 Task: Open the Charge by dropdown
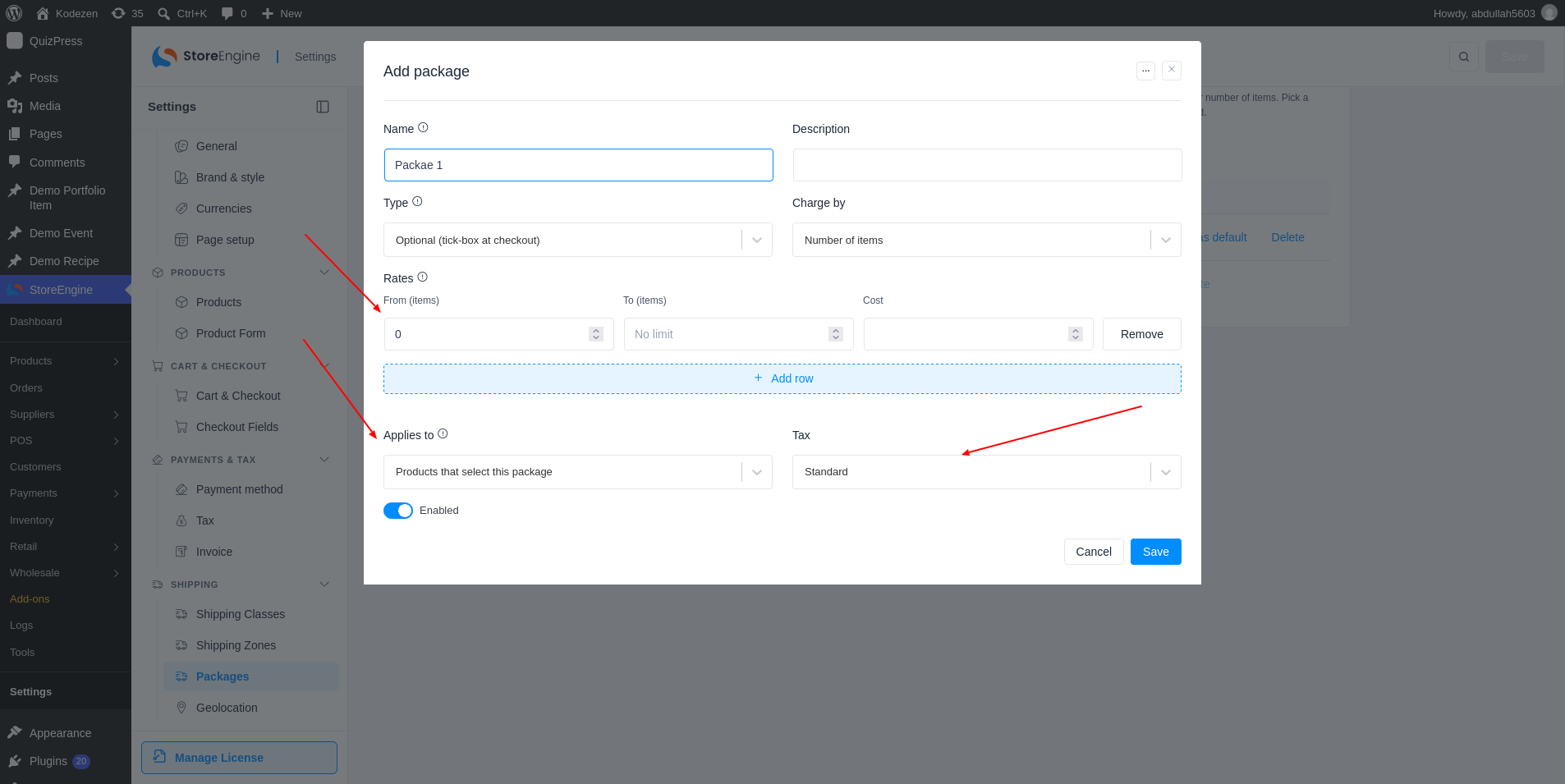987,240
